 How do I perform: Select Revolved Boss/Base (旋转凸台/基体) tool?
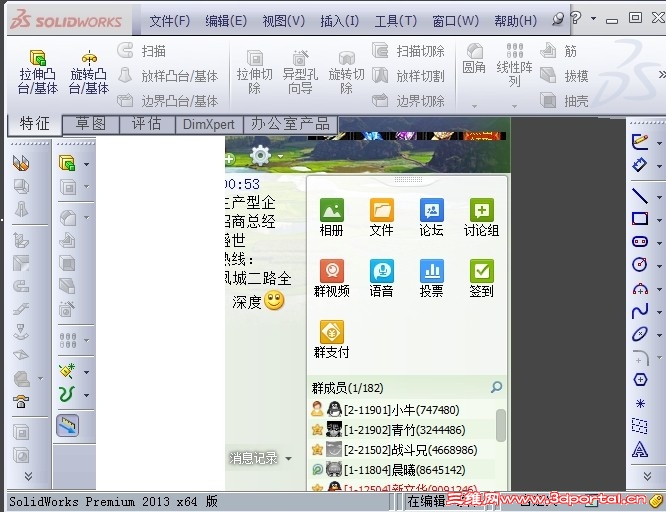89,71
